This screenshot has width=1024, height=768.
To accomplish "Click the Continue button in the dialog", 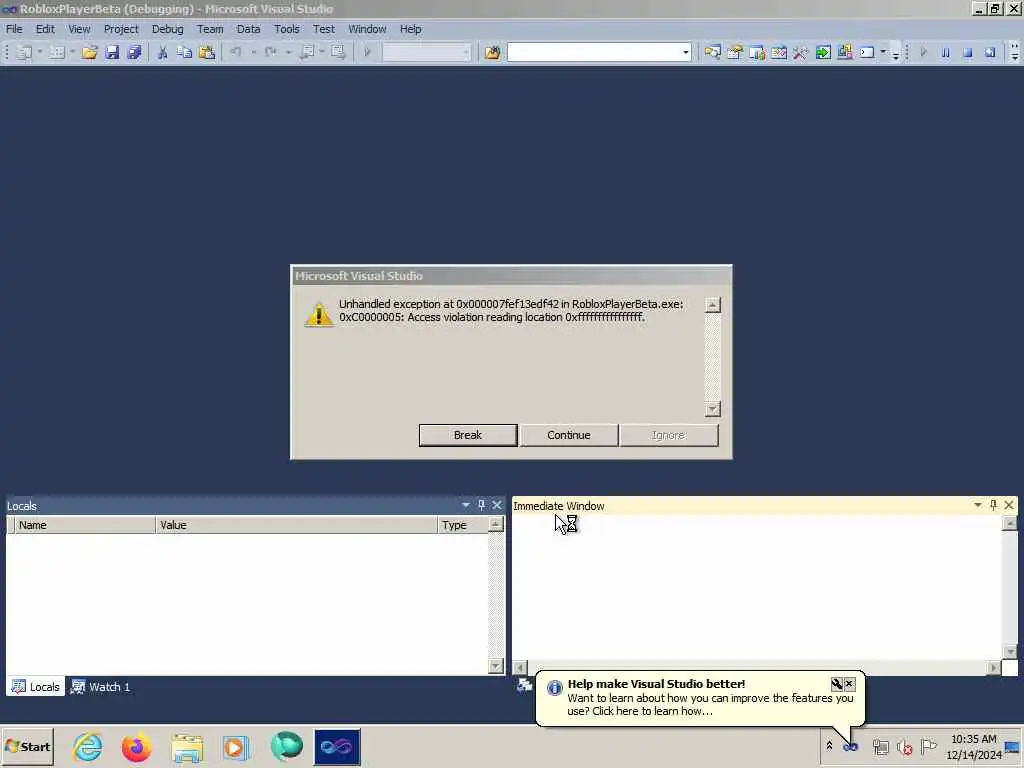I will click(x=569, y=435).
